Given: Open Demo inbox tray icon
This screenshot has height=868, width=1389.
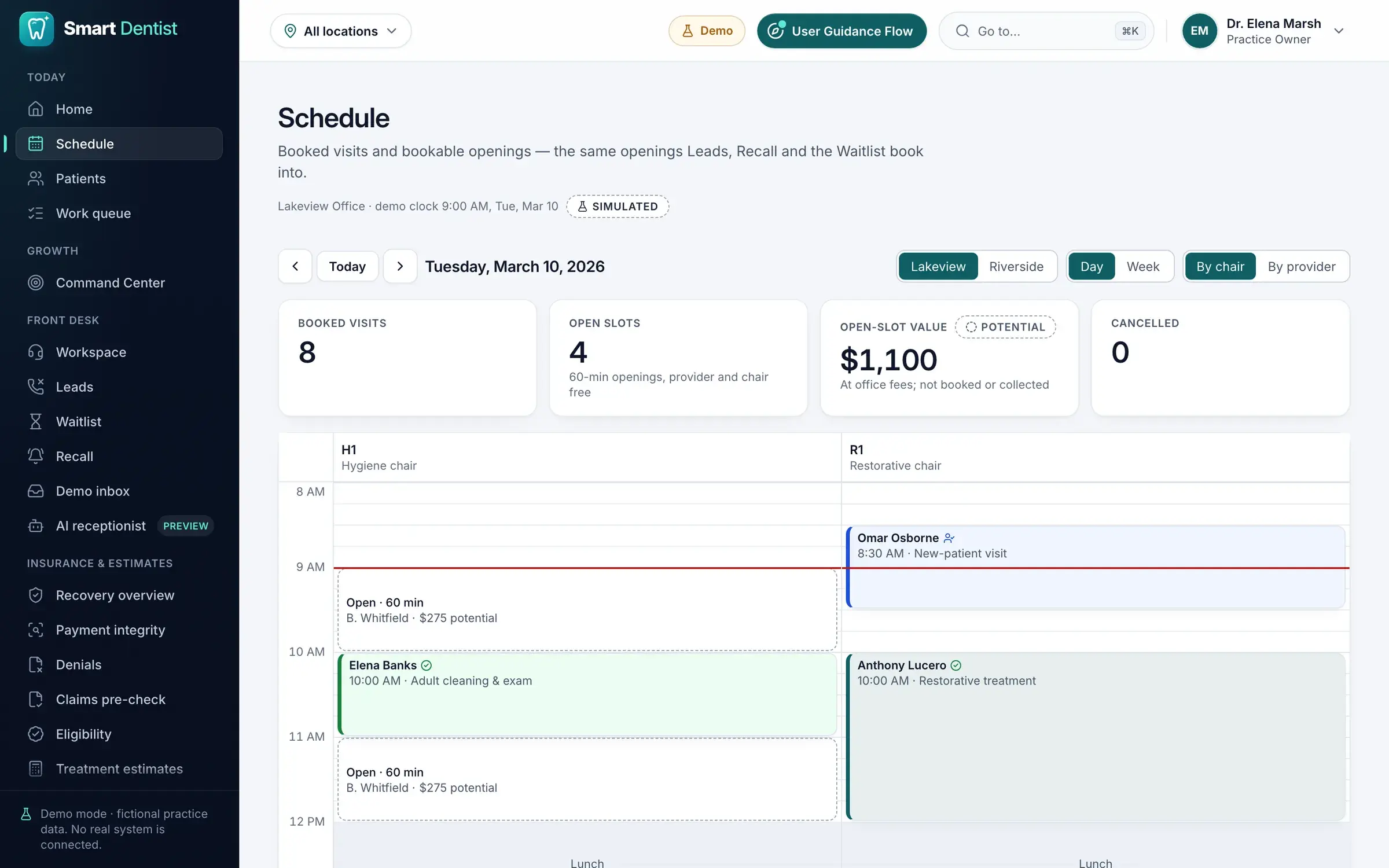Looking at the screenshot, I should click(x=36, y=491).
